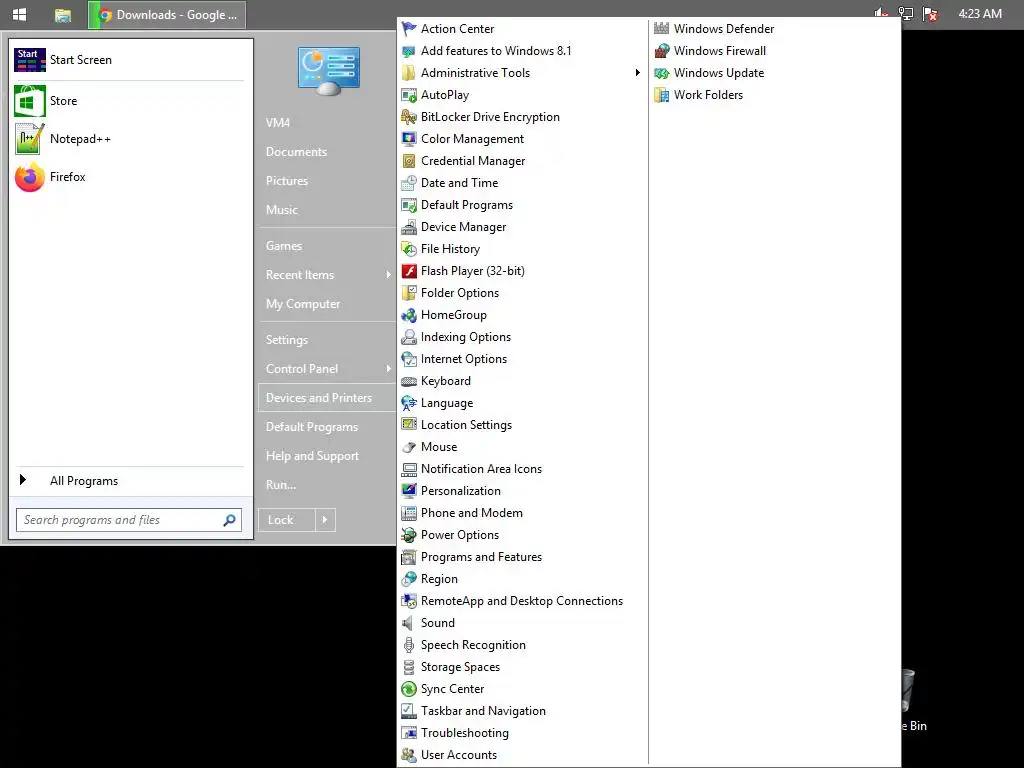1024x768 pixels.
Task: Open Date and Time clock icon
Action: click(409, 183)
